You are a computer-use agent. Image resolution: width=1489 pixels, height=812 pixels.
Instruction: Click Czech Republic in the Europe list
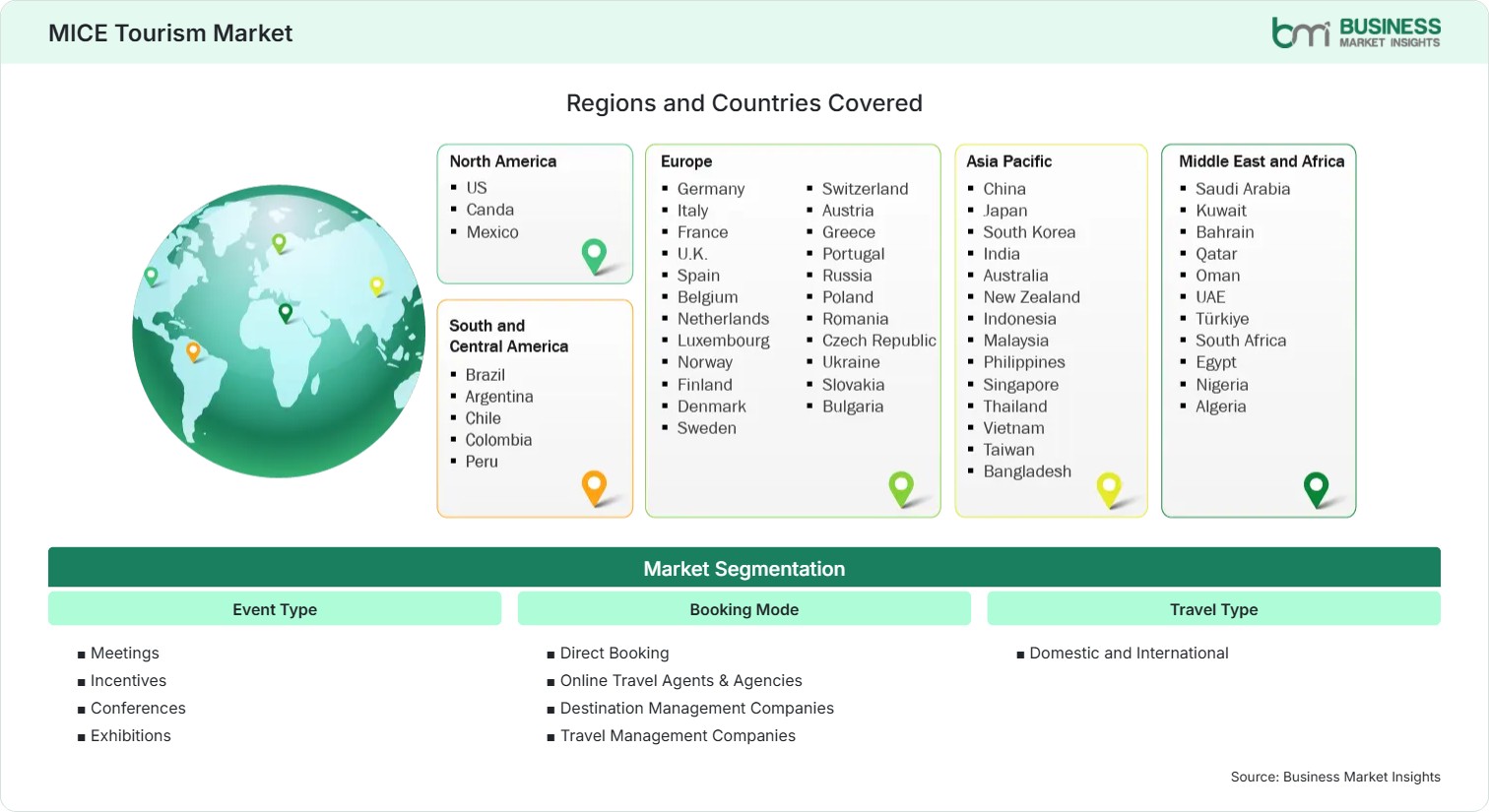[x=879, y=341]
